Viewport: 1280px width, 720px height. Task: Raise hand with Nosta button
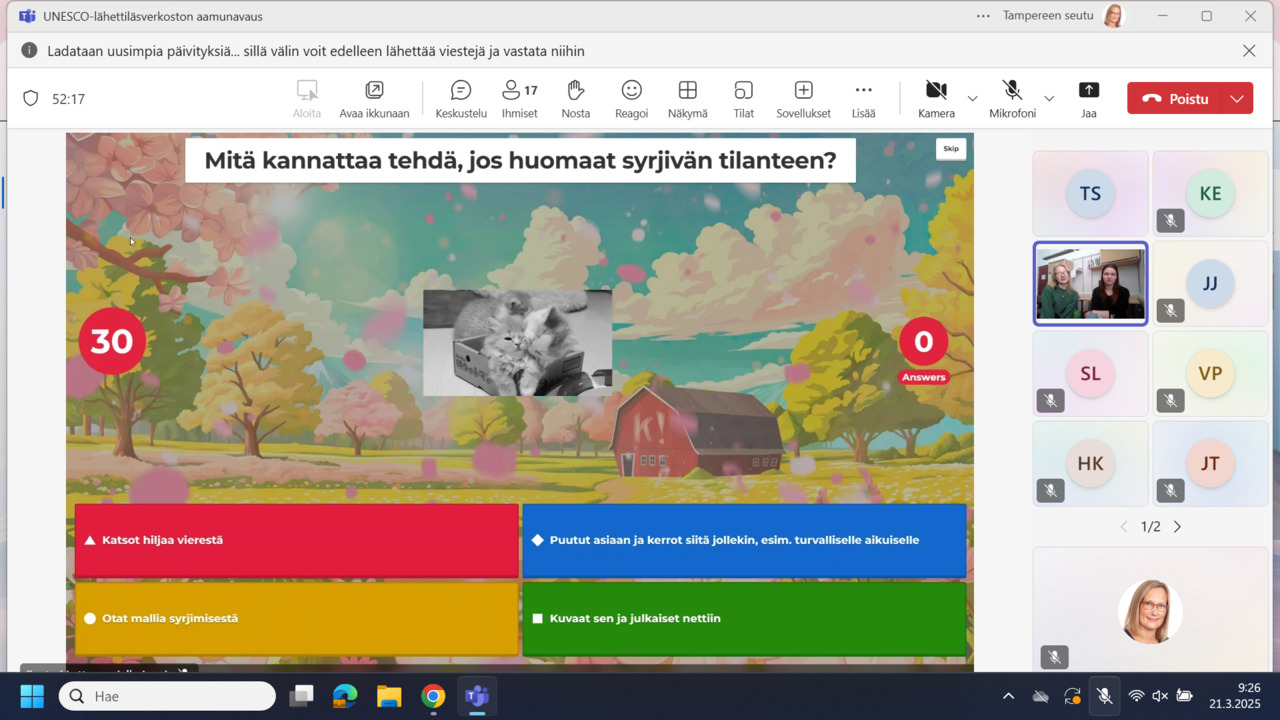click(x=576, y=99)
